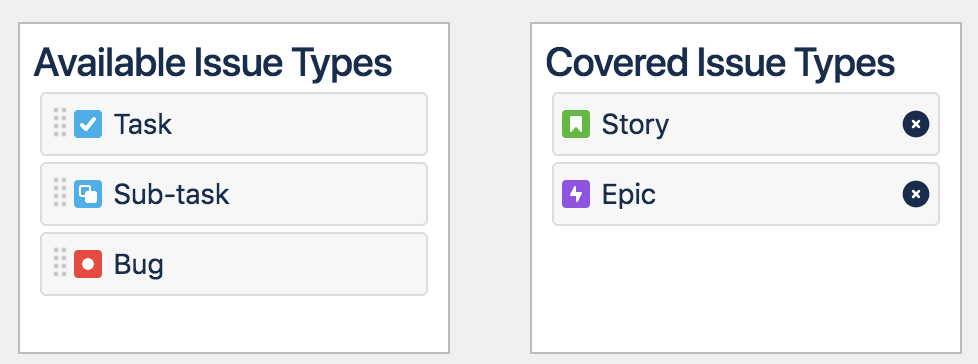Click empty area in Covered Issue Types panel
The image size is (978, 364).
(x=746, y=287)
